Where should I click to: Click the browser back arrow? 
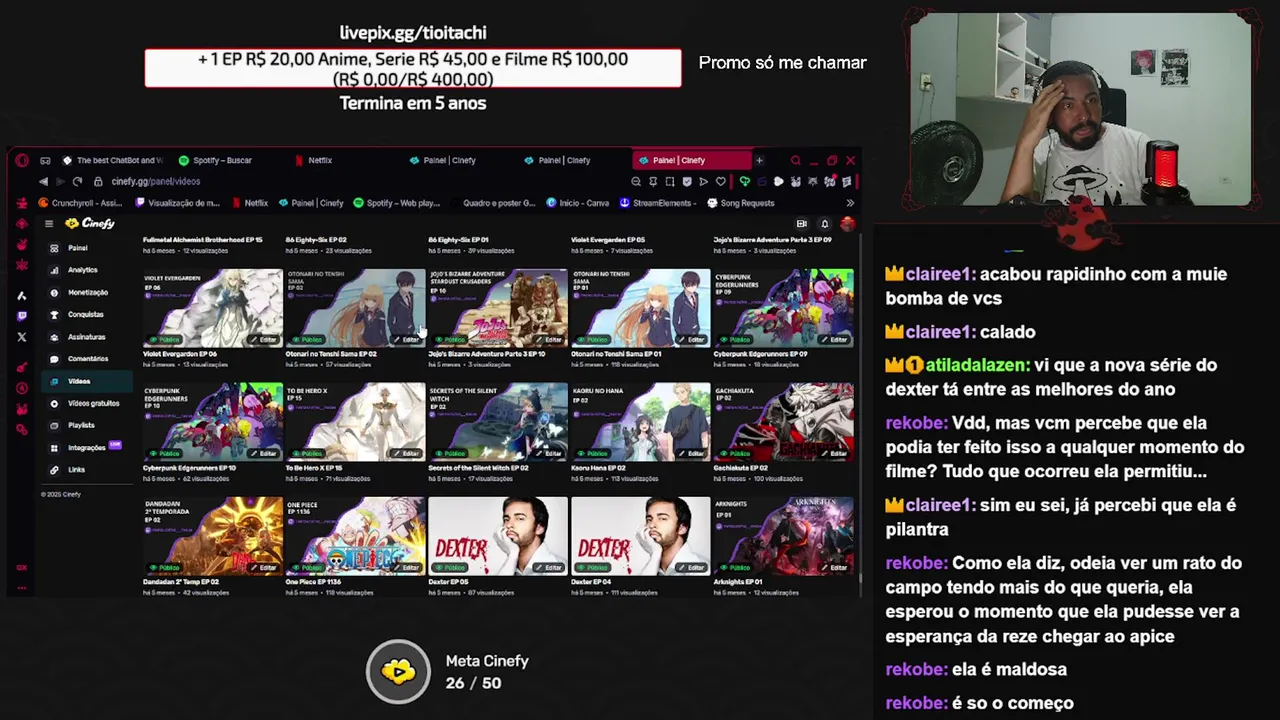(43, 181)
